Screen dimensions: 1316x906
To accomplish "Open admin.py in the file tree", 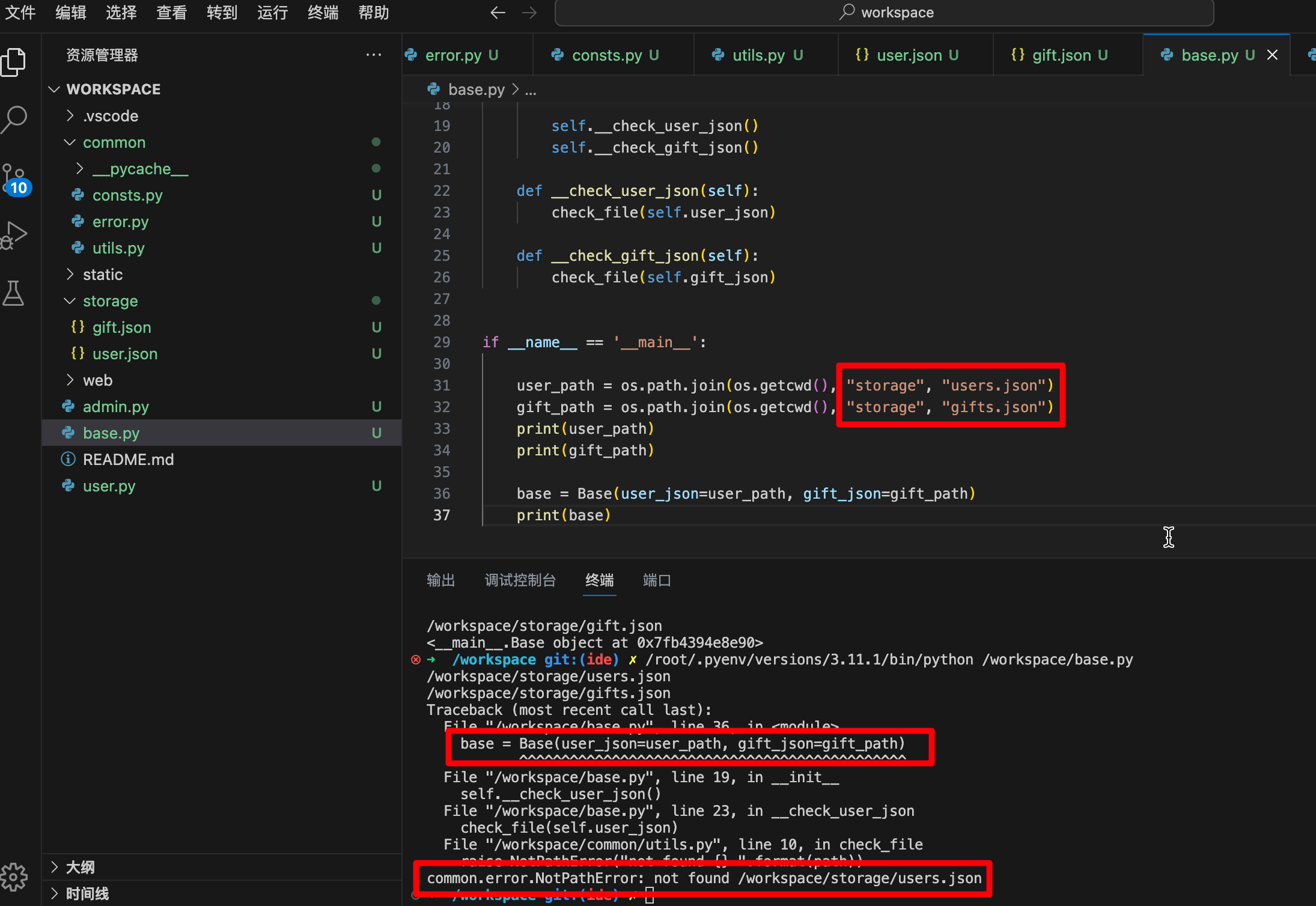I will (222, 407).
